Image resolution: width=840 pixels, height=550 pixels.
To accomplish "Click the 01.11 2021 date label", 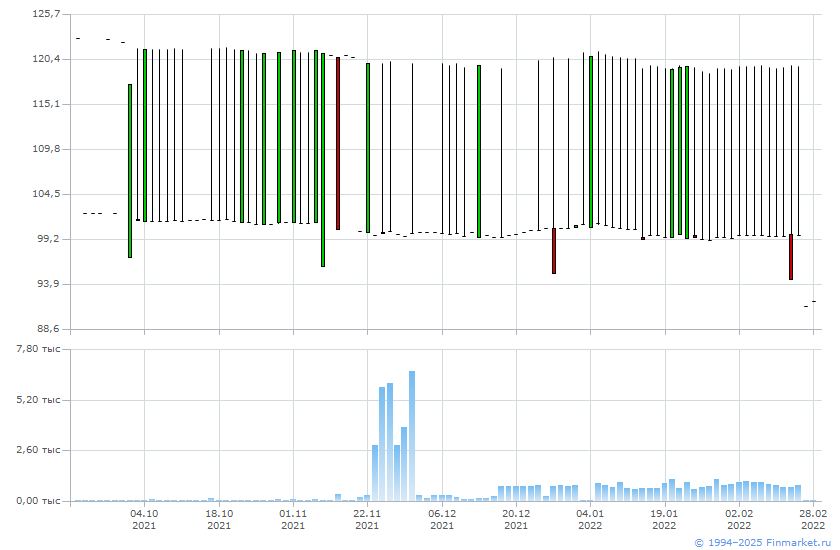I will click(x=293, y=519).
